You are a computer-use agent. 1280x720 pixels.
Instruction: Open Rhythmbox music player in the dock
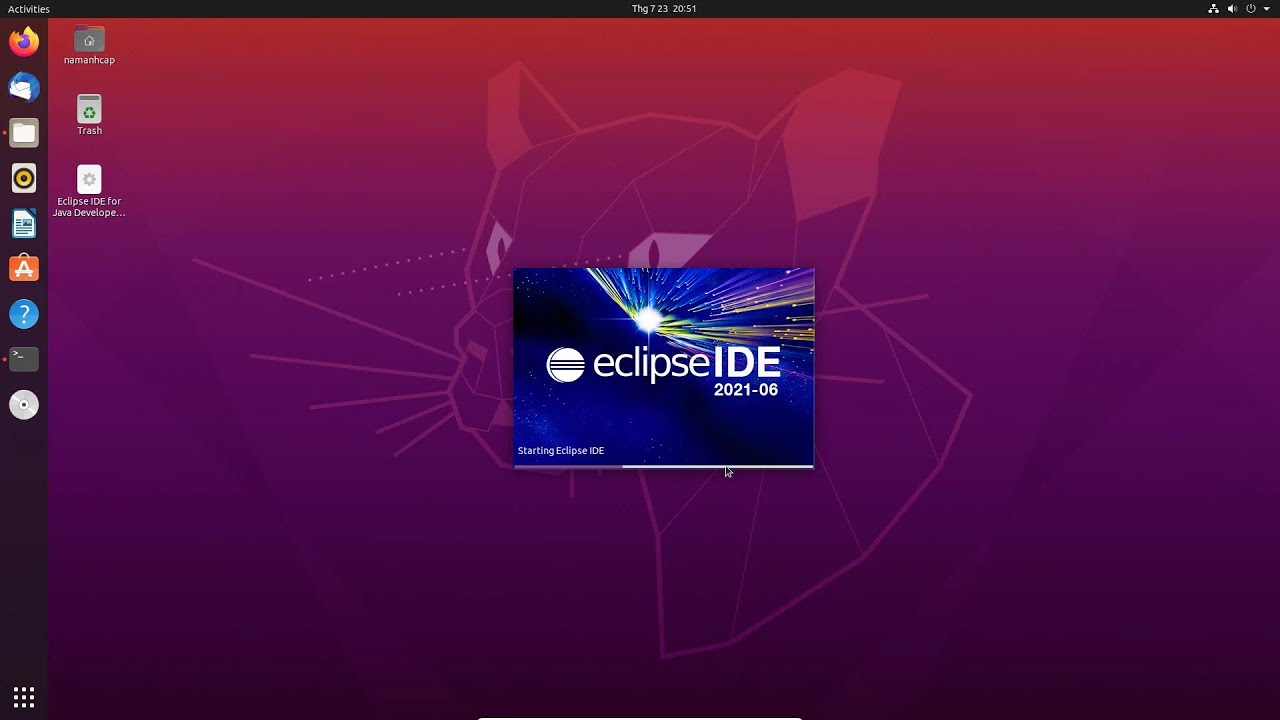24,178
